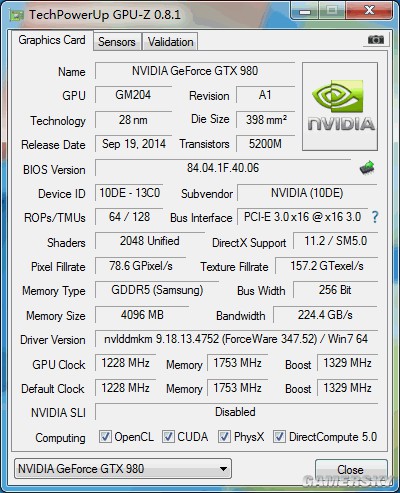
Task: Click the DirectX Support field 11.2 / SM5.0
Action: [x=335, y=241]
